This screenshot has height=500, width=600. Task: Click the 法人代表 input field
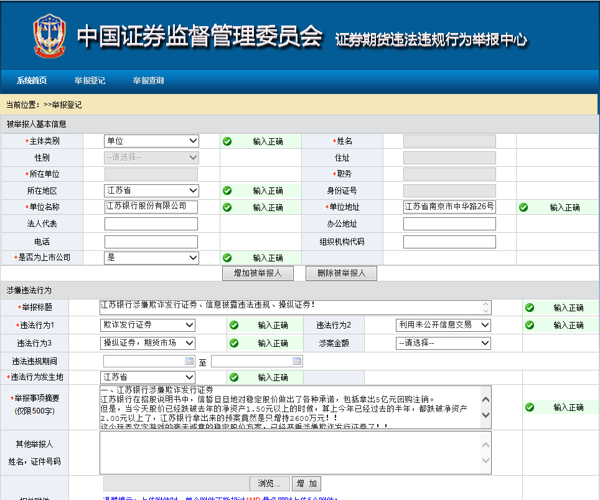tap(151, 224)
